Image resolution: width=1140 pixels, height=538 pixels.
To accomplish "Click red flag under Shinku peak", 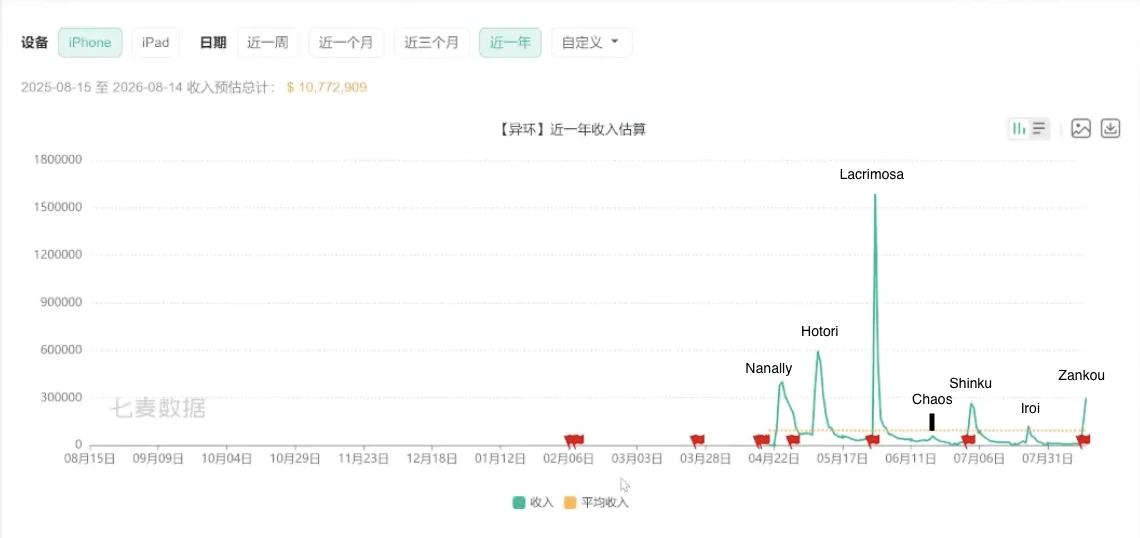I will pos(968,440).
